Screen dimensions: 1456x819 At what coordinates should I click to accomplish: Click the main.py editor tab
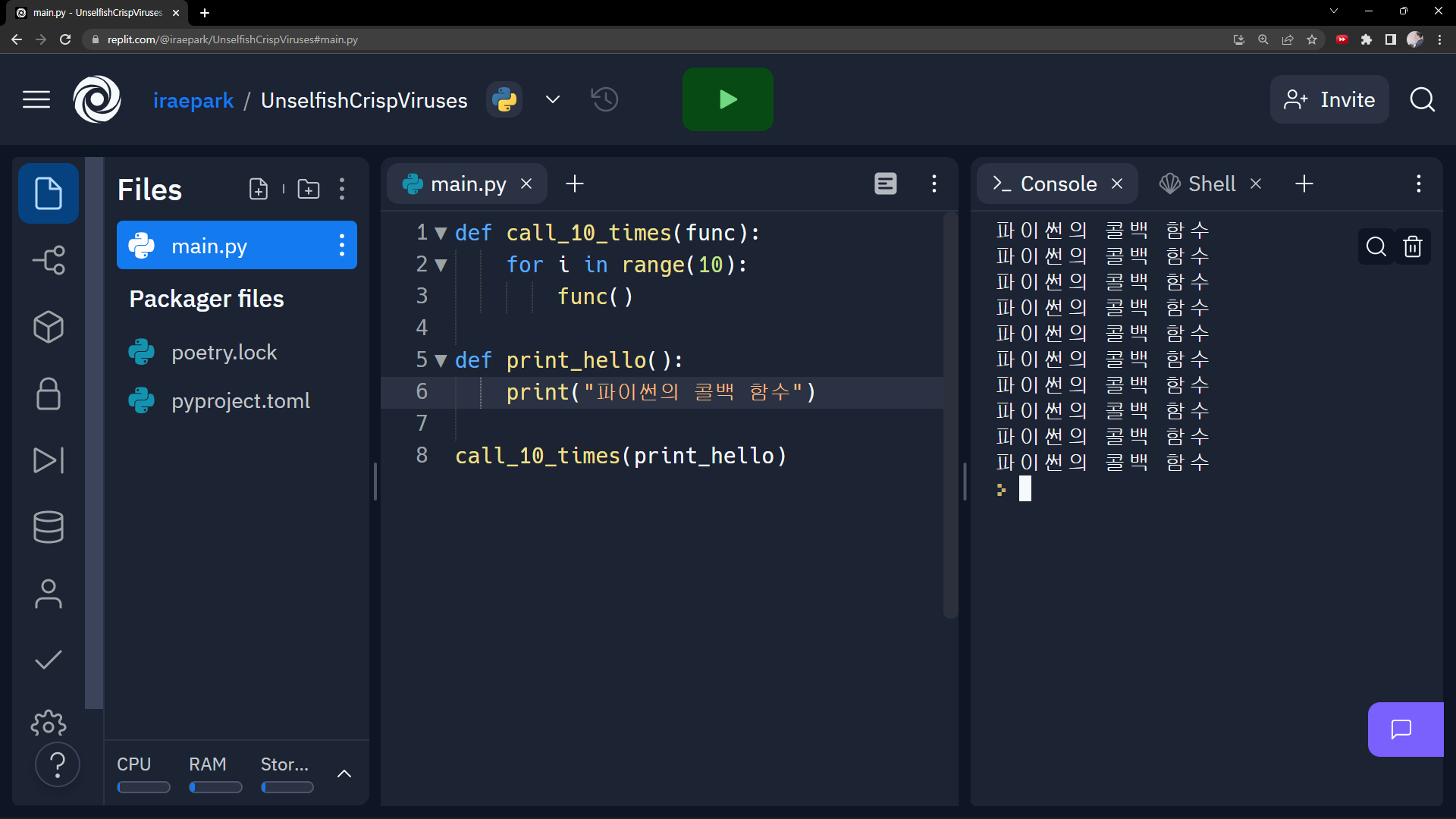[467, 183]
